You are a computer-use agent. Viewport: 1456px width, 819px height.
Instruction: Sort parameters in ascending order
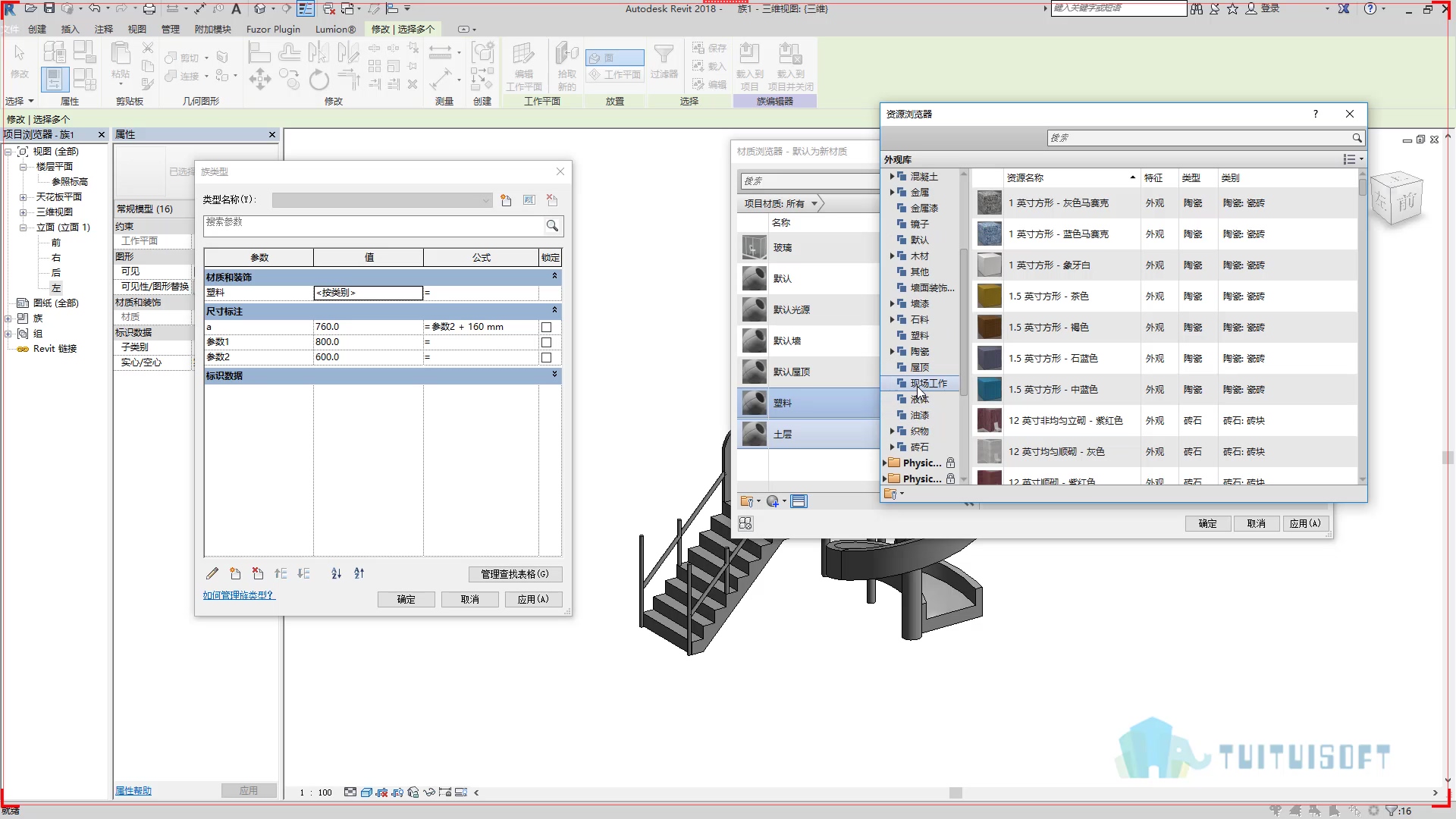pos(336,573)
